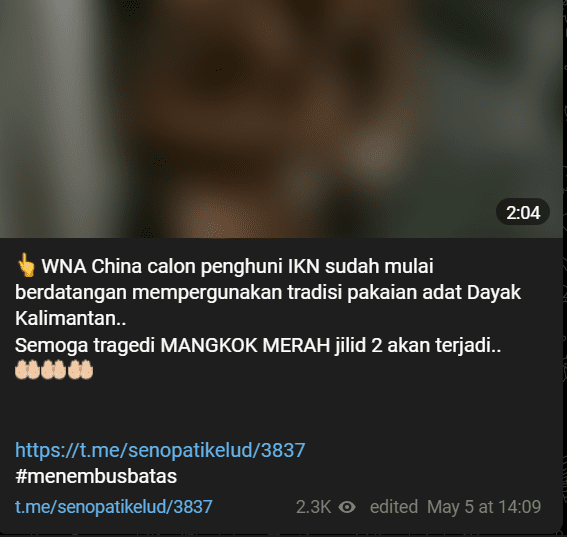Image resolution: width=567 pixels, height=537 pixels.
Task: Click the word "Kalimantan.." in caption
Action: click(x=71, y=319)
